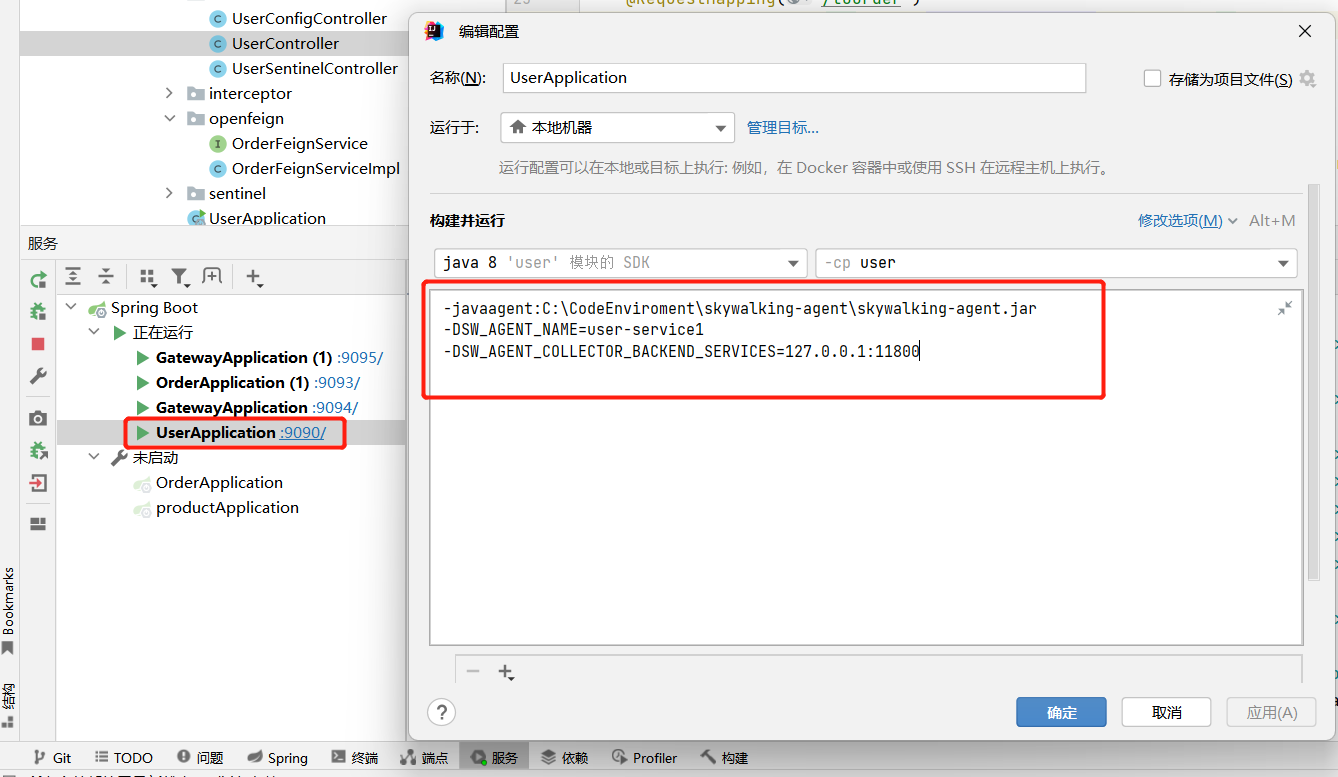The image size is (1338, 777).
Task: Expand the interceptor folder
Action: click(x=170, y=94)
